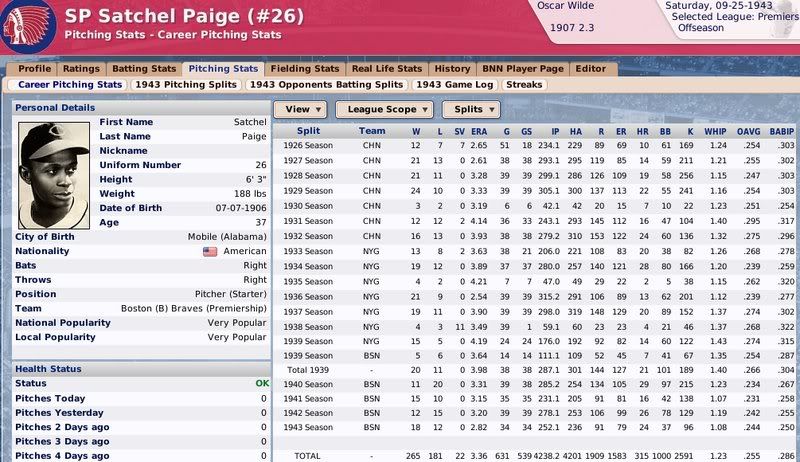Switch to the Profile tab
Viewport: 800px width, 462px height.
pyautogui.click(x=35, y=69)
